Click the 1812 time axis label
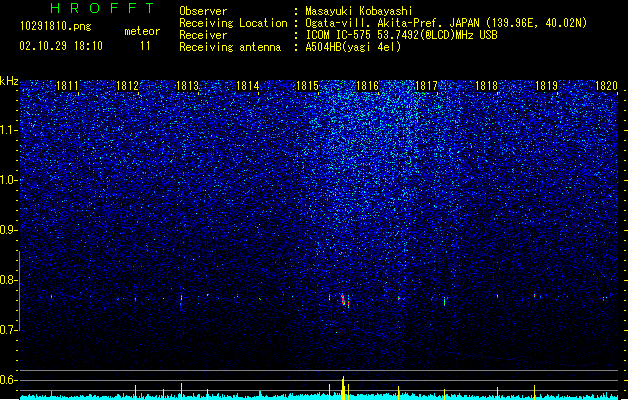The width and height of the screenshot is (629, 400). 127,86
